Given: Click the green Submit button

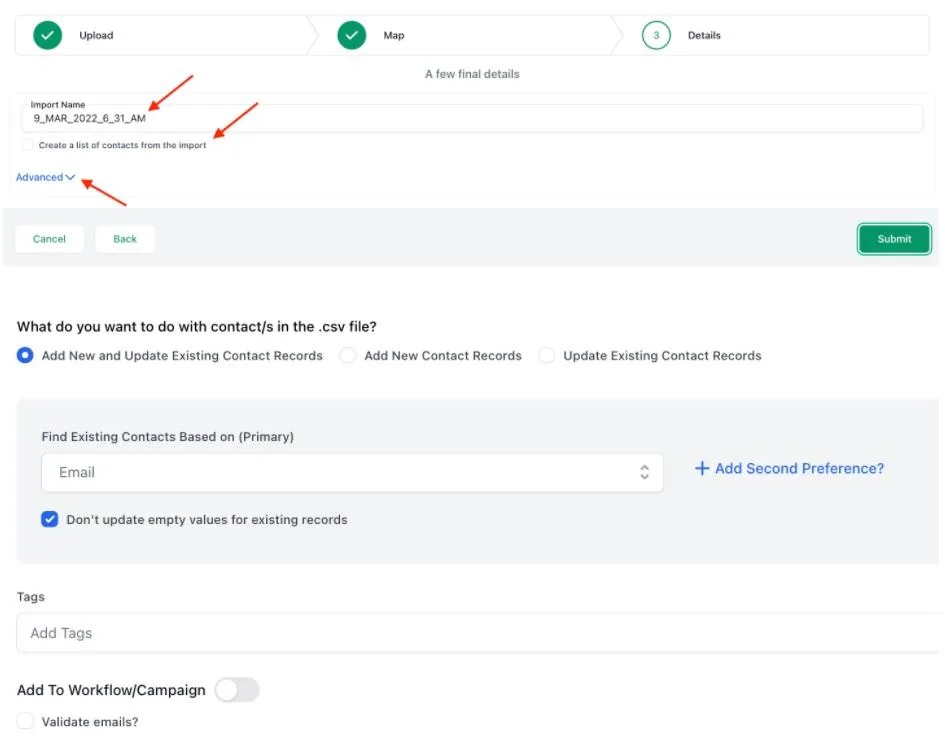Looking at the screenshot, I should pyautogui.click(x=894, y=239).
